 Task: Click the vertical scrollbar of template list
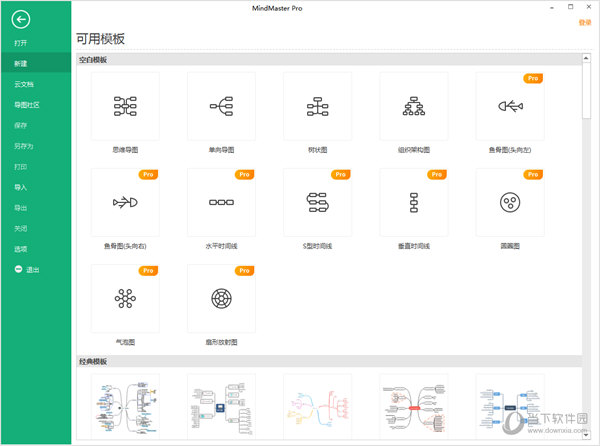[586, 90]
